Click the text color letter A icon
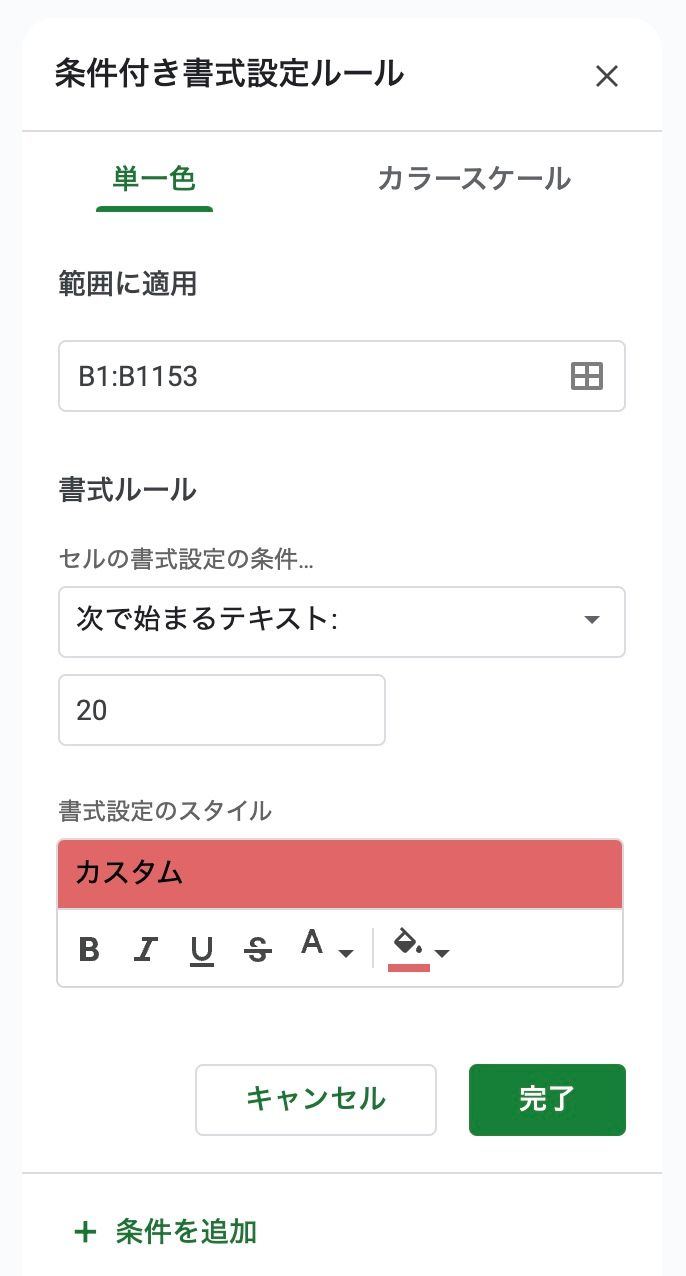Viewport: 686px width, 1276px height. tap(313, 944)
